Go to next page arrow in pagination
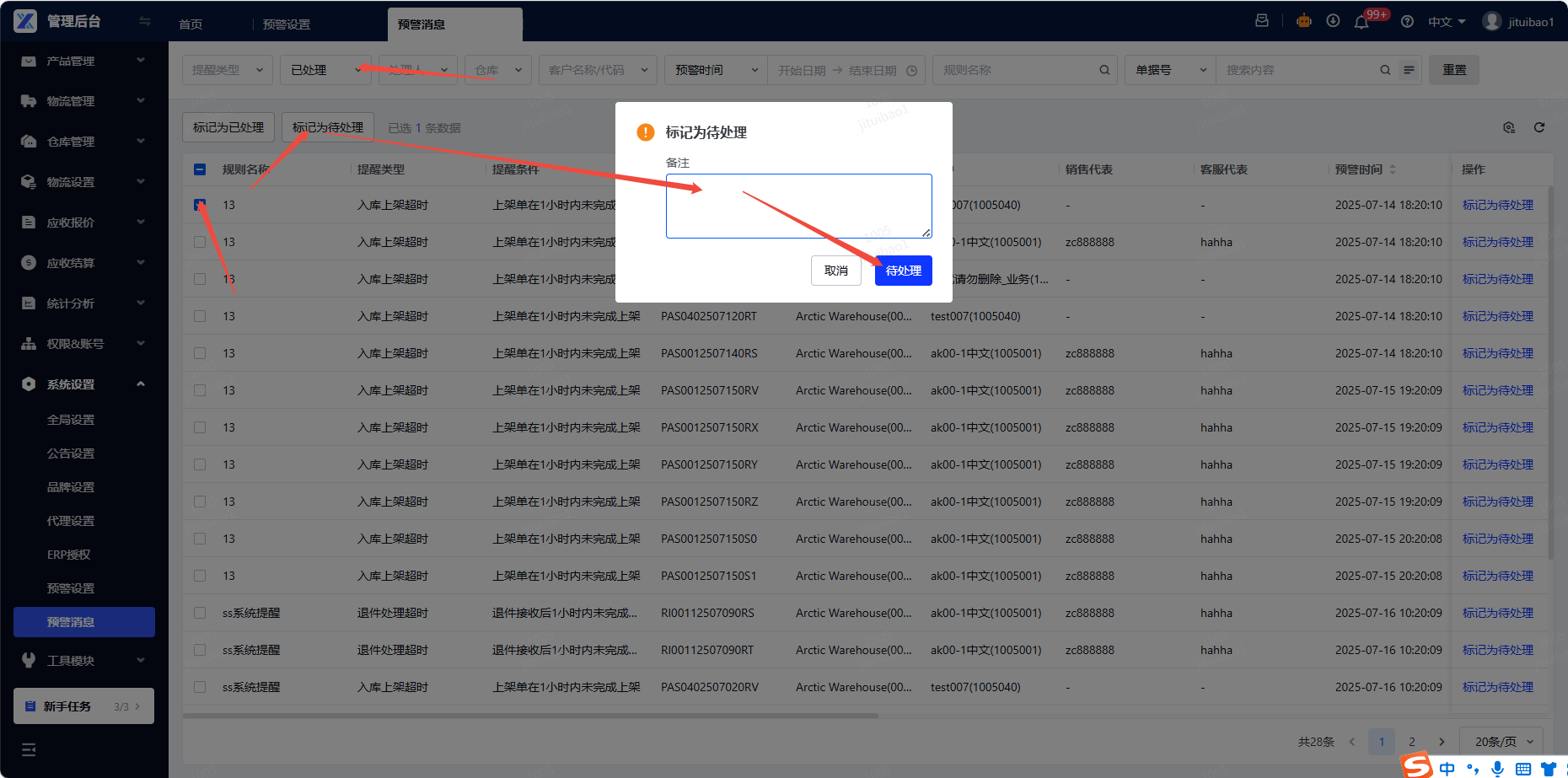Screen dimensions: 1568x778 pyautogui.click(x=1442, y=742)
